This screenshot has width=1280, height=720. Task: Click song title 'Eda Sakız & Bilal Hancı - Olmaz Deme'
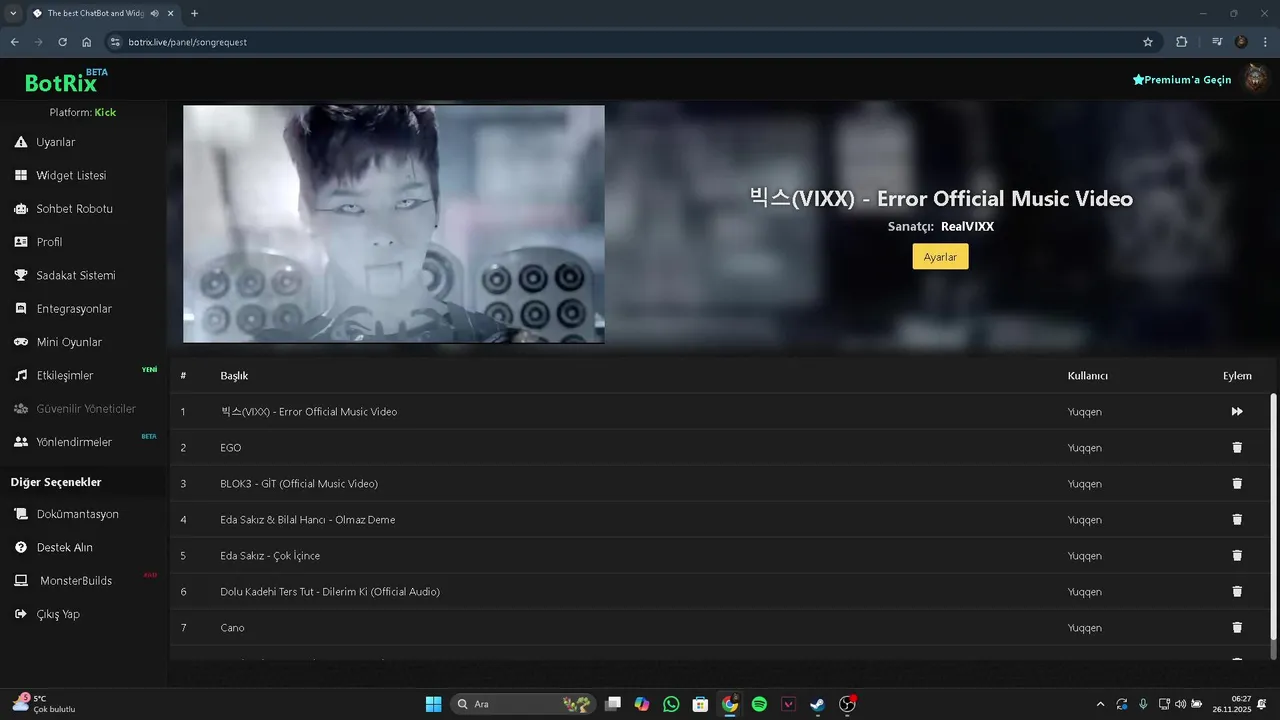pos(308,520)
